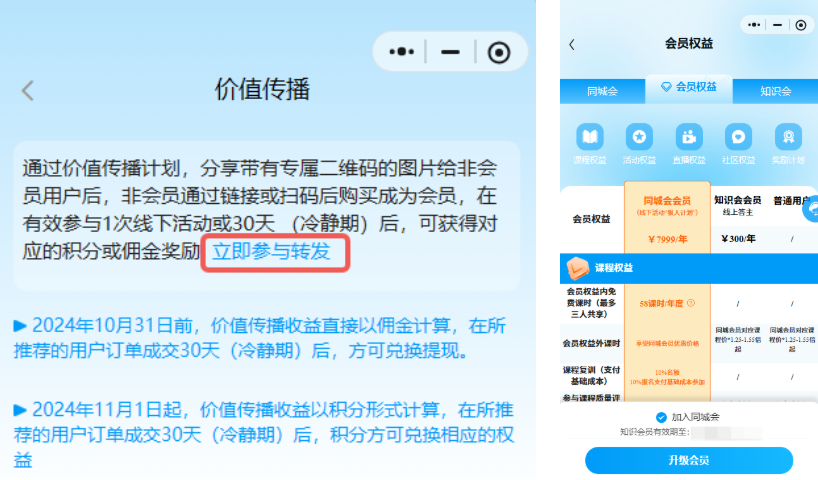The width and height of the screenshot is (818, 480).
Task: Minimize the 价值传播 mini program
Action: [x=450, y=52]
